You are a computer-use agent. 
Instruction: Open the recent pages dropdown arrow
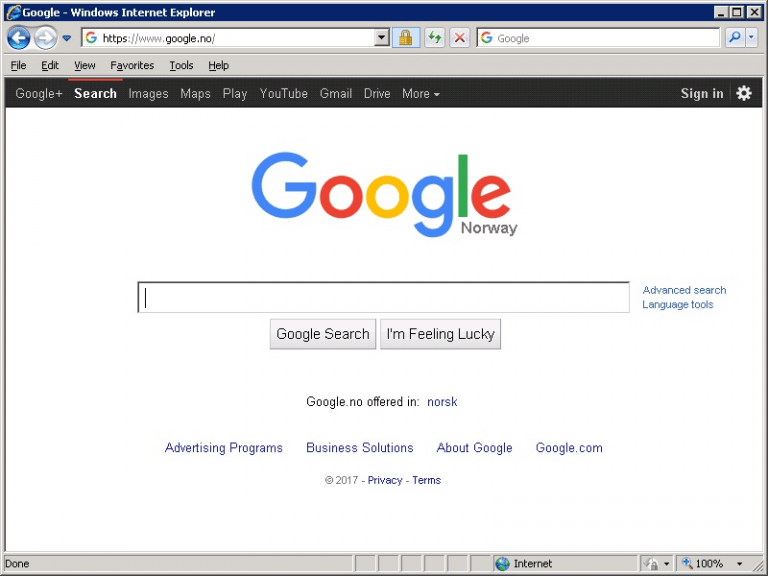point(67,38)
